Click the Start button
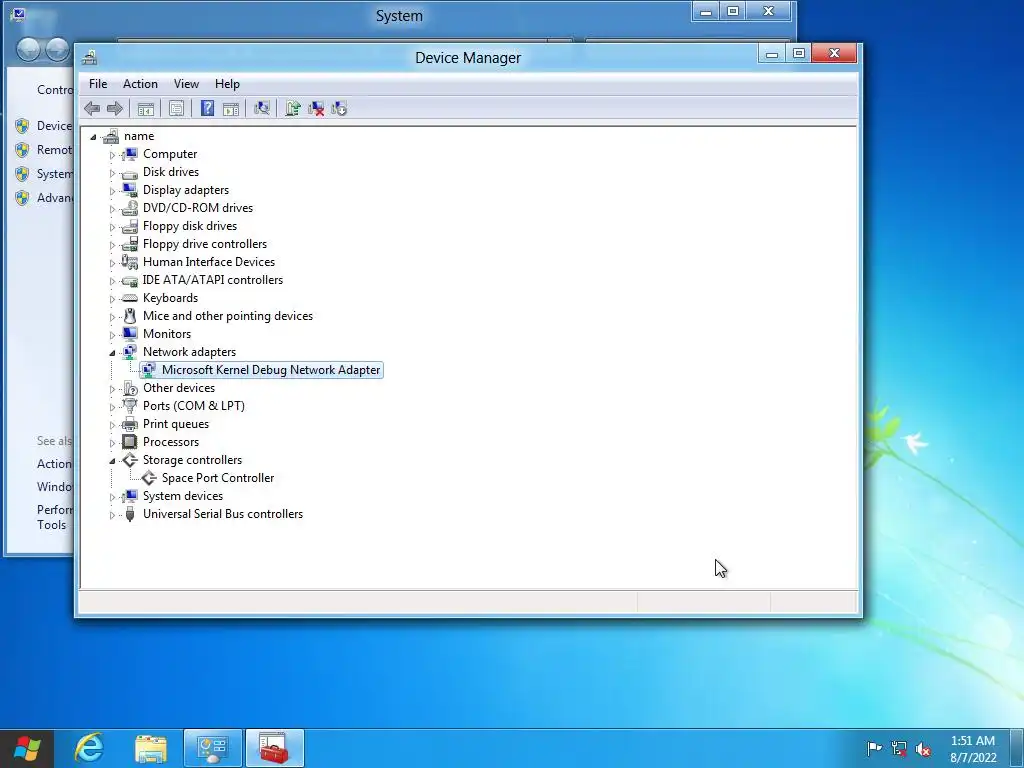The width and height of the screenshot is (1024, 768). click(x=27, y=748)
